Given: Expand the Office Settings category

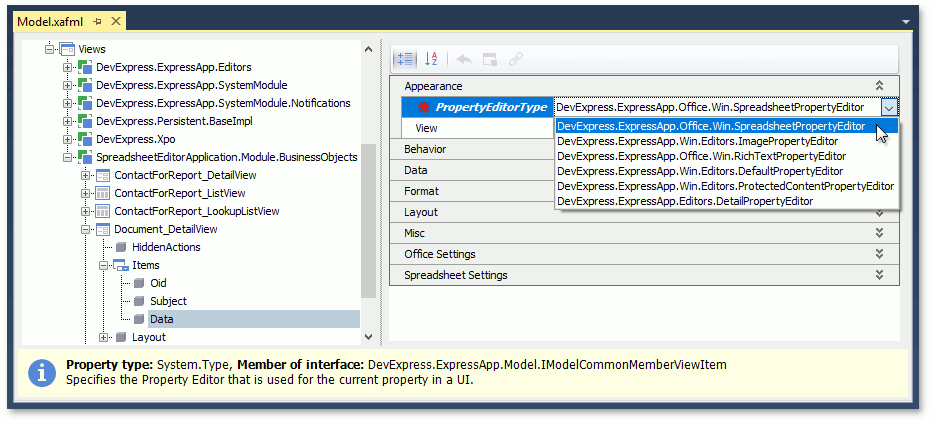Looking at the screenshot, I should click(879, 254).
